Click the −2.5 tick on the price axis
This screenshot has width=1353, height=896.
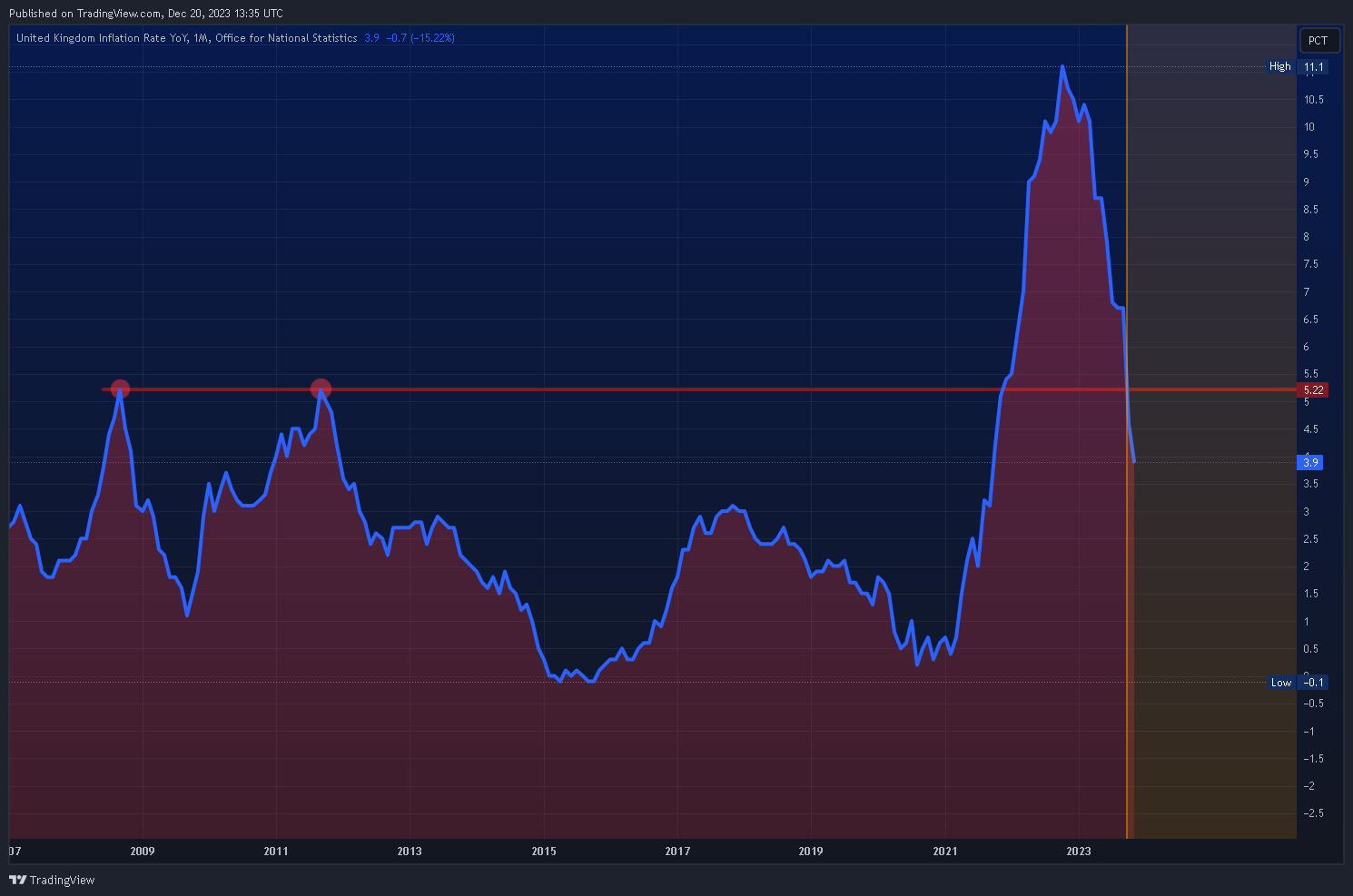1313,813
